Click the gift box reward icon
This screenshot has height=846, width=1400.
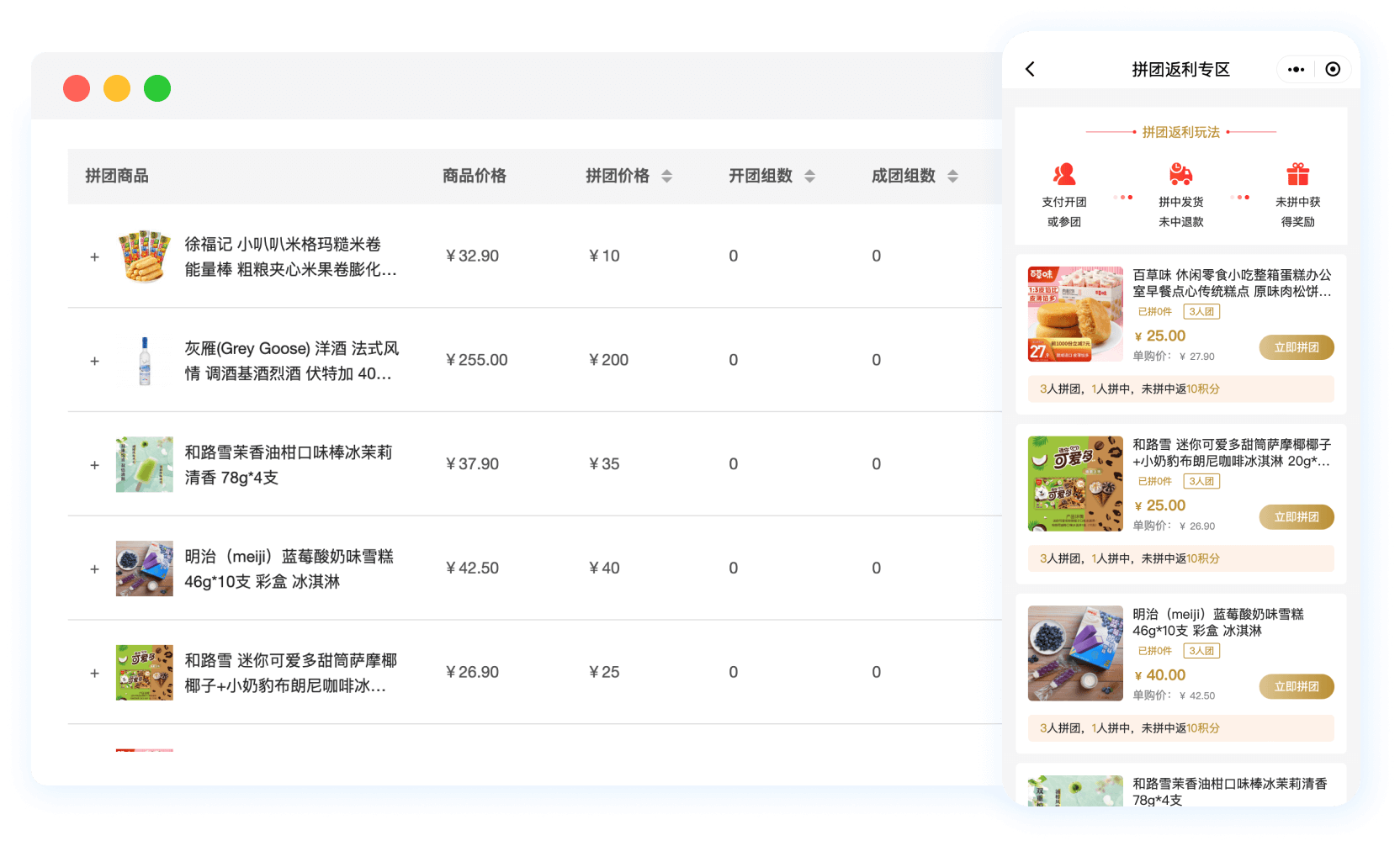[1297, 174]
